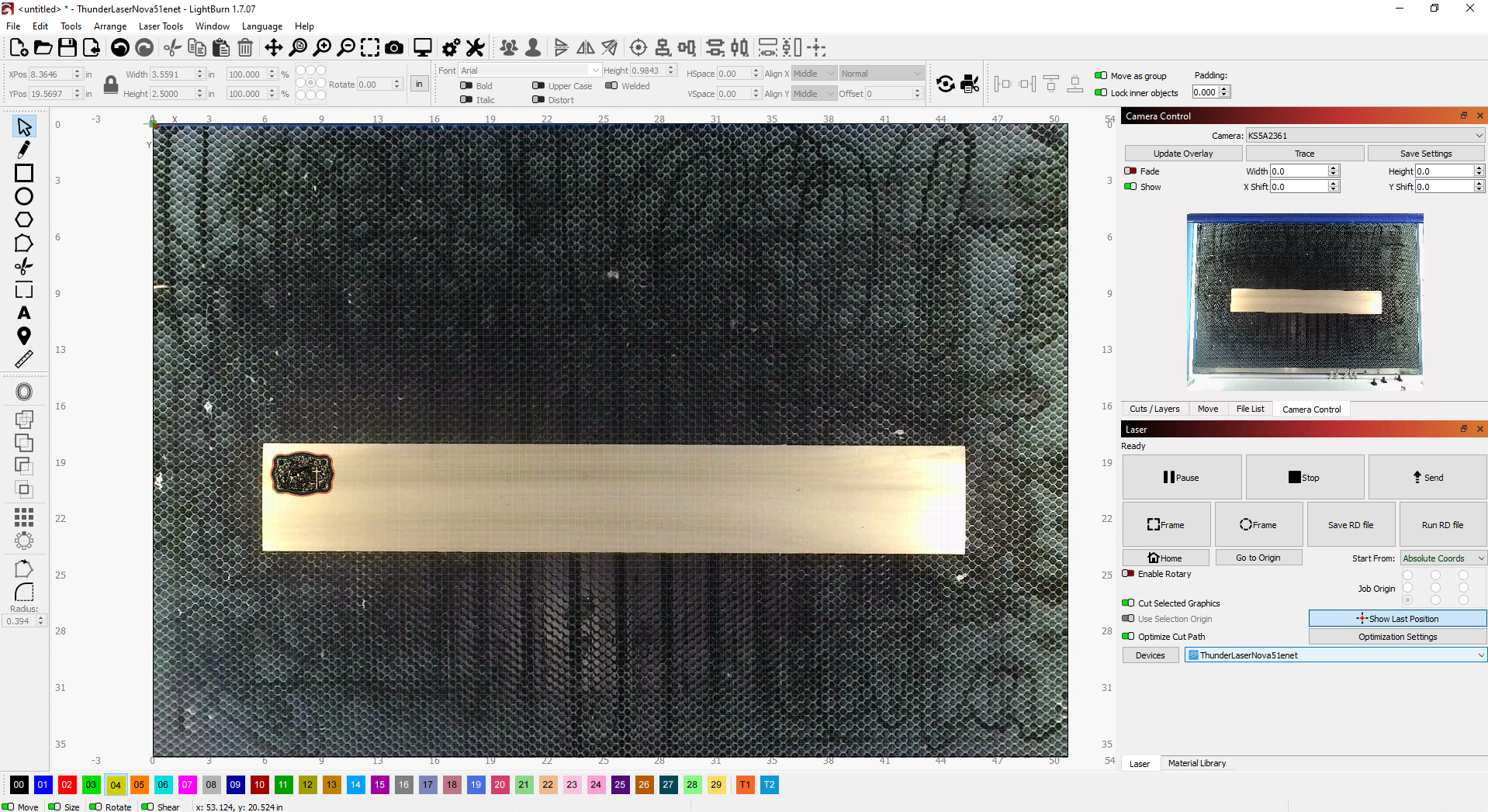The width and height of the screenshot is (1488, 812).
Task: Toggle the Welded text switch
Action: [x=611, y=86]
